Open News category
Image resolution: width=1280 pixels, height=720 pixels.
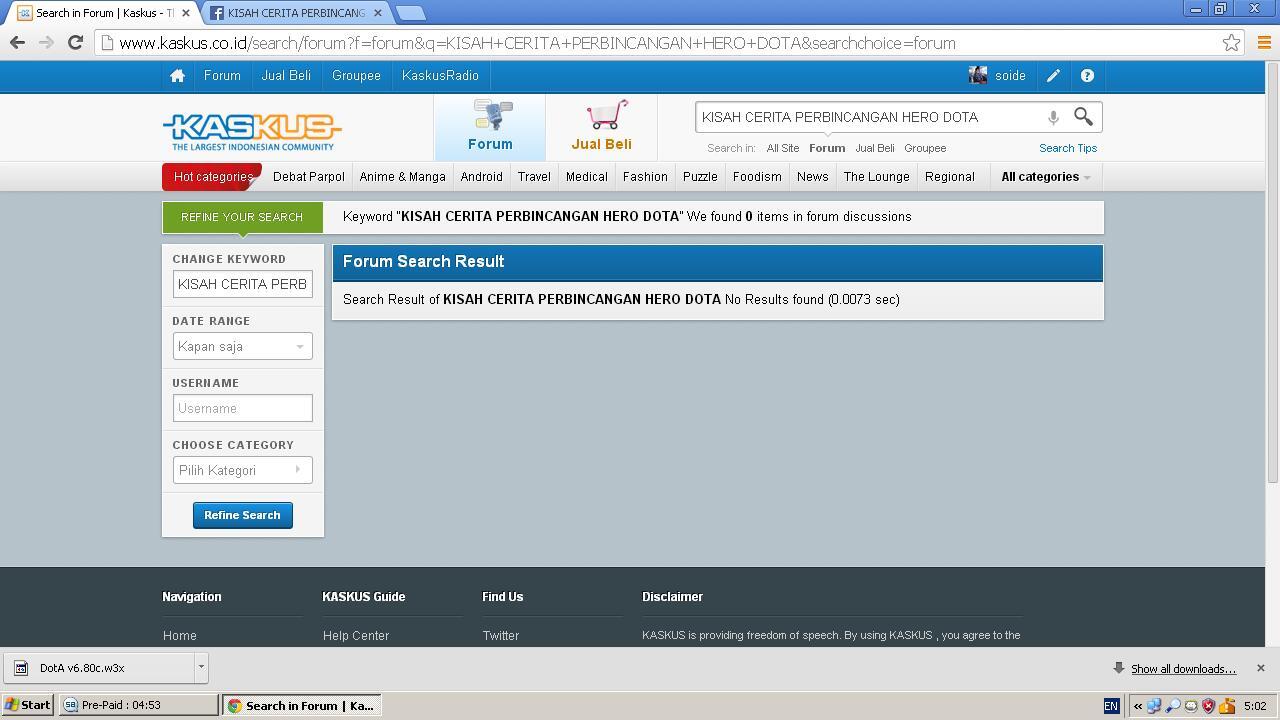click(812, 177)
